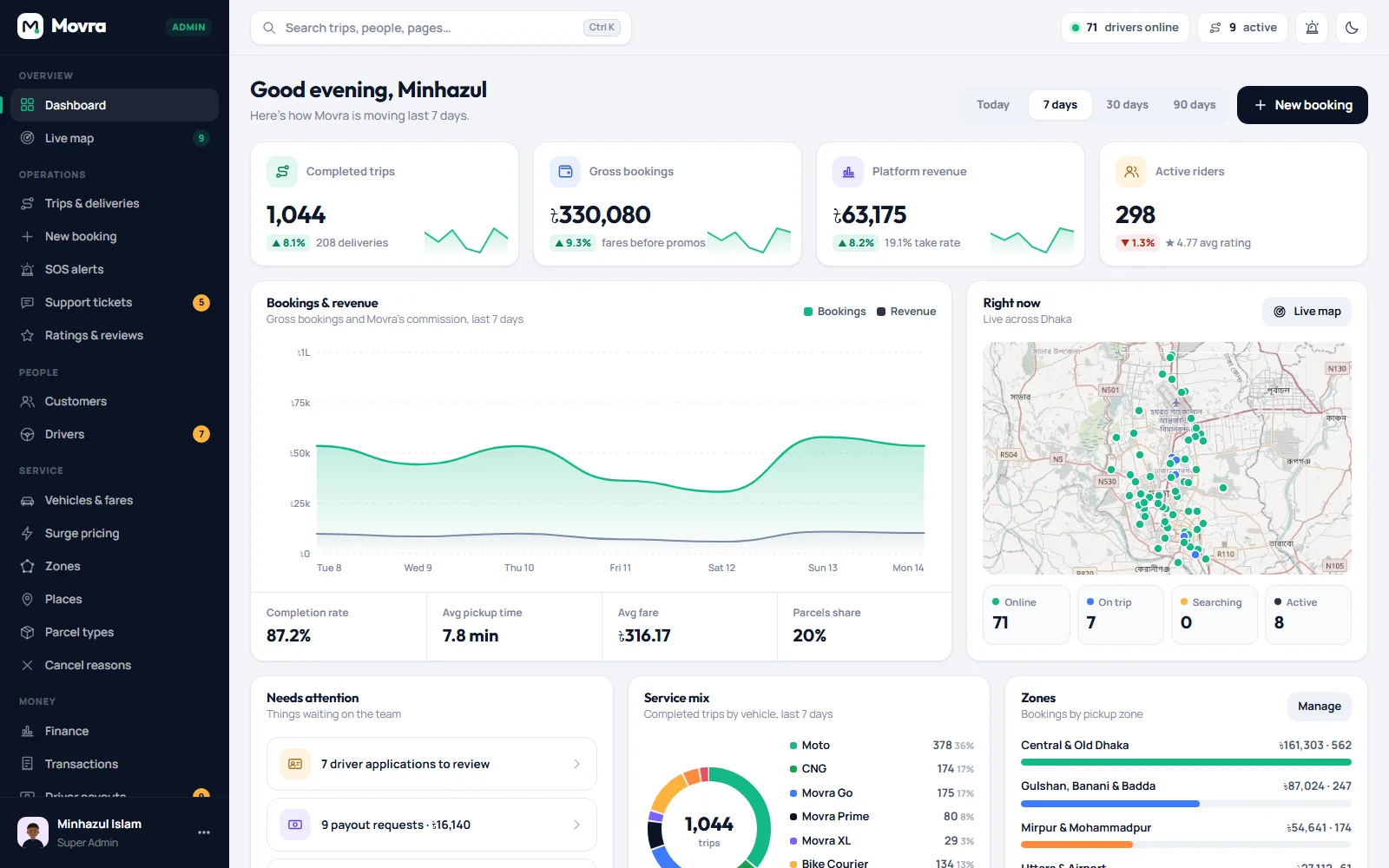1389x868 pixels.
Task: Click Central & Old Dhaka green progress bar
Action: tap(1186, 762)
